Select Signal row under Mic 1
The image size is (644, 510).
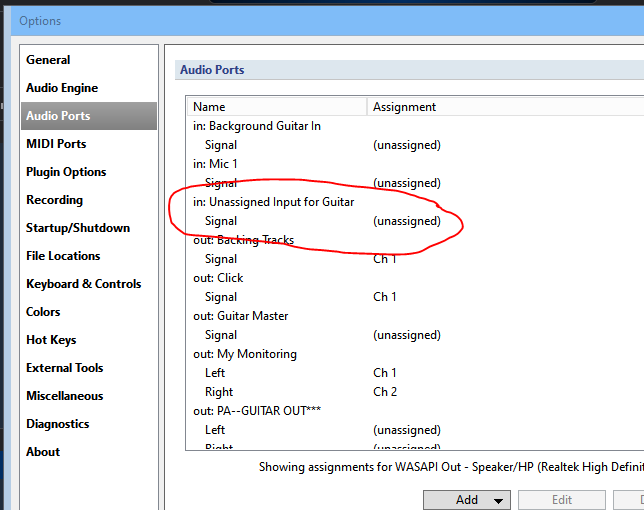click(416, 183)
